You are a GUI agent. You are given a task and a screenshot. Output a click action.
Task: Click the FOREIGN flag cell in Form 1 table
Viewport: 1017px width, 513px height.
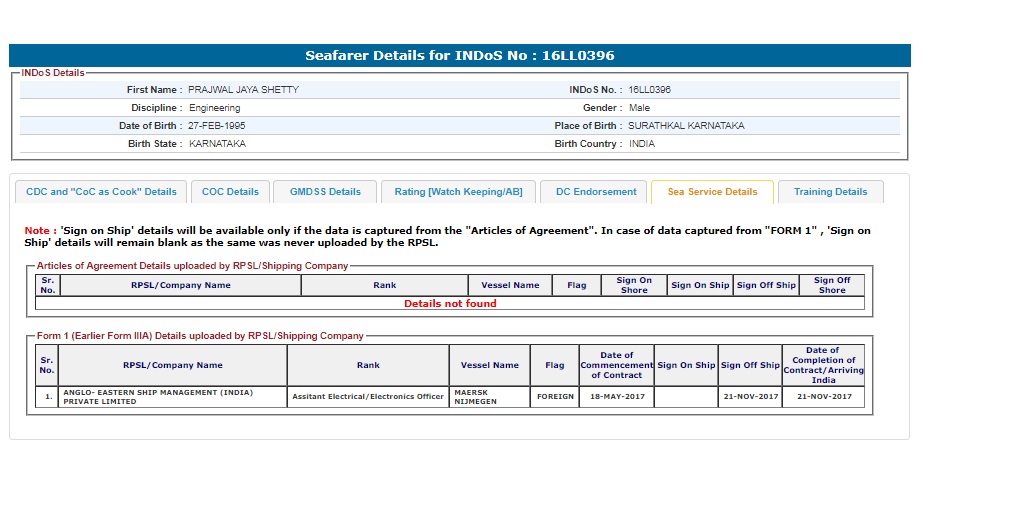[x=555, y=397]
